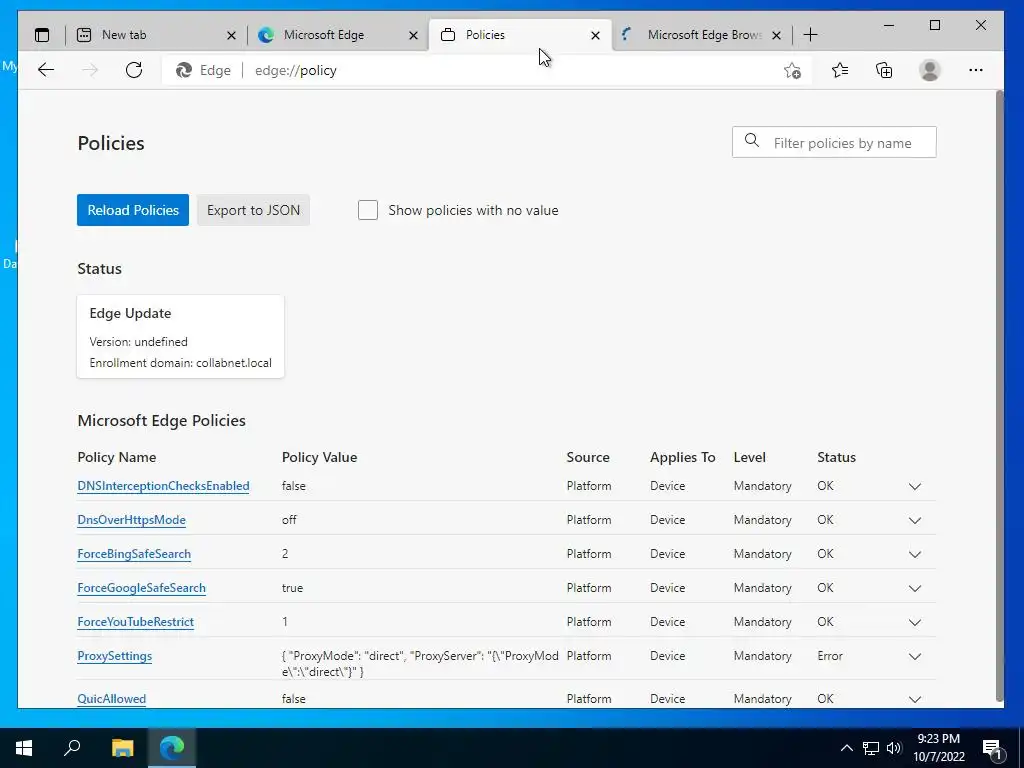Open the Collections icon
This screenshot has width=1024, height=768.
[884, 70]
